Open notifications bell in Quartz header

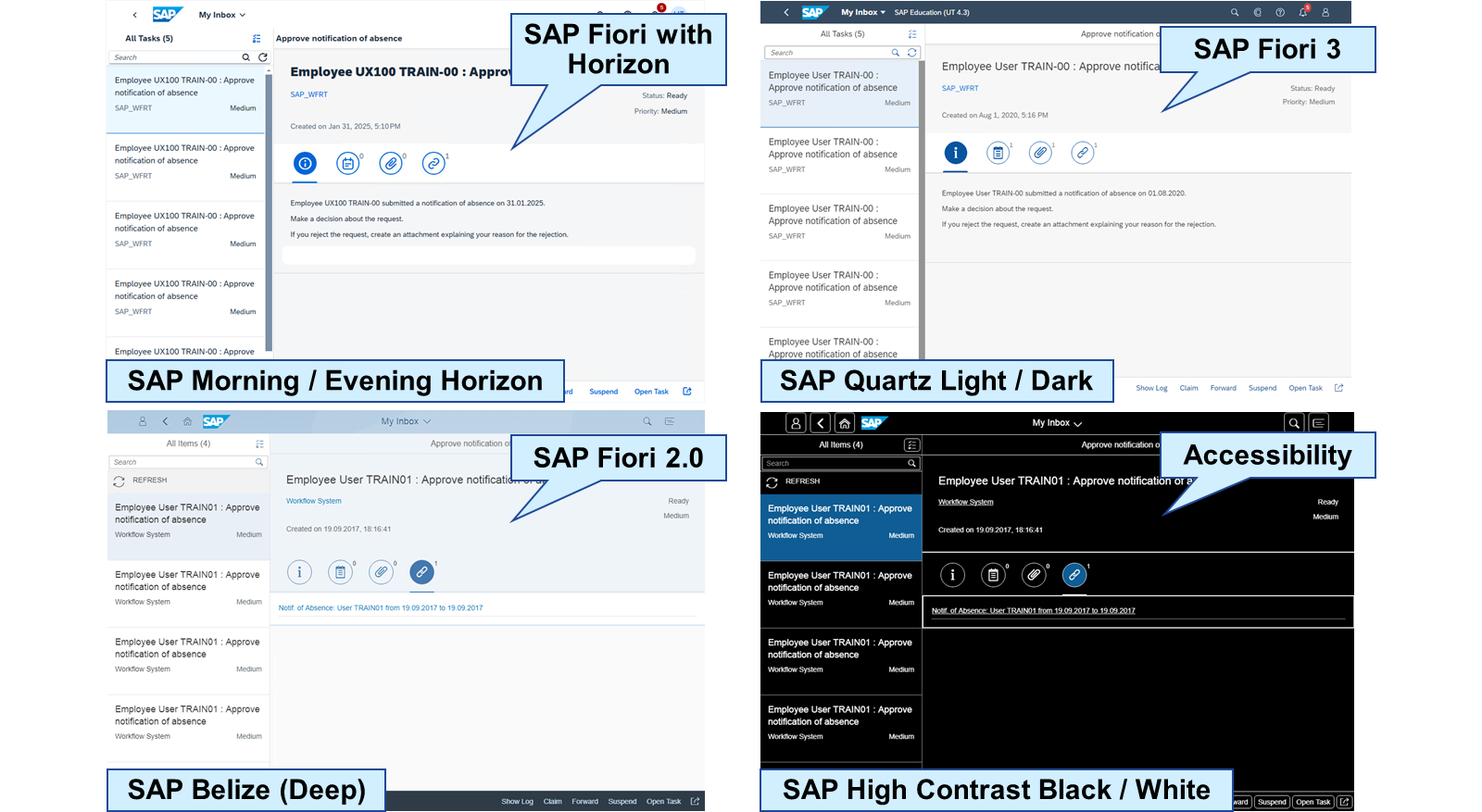point(1303,12)
